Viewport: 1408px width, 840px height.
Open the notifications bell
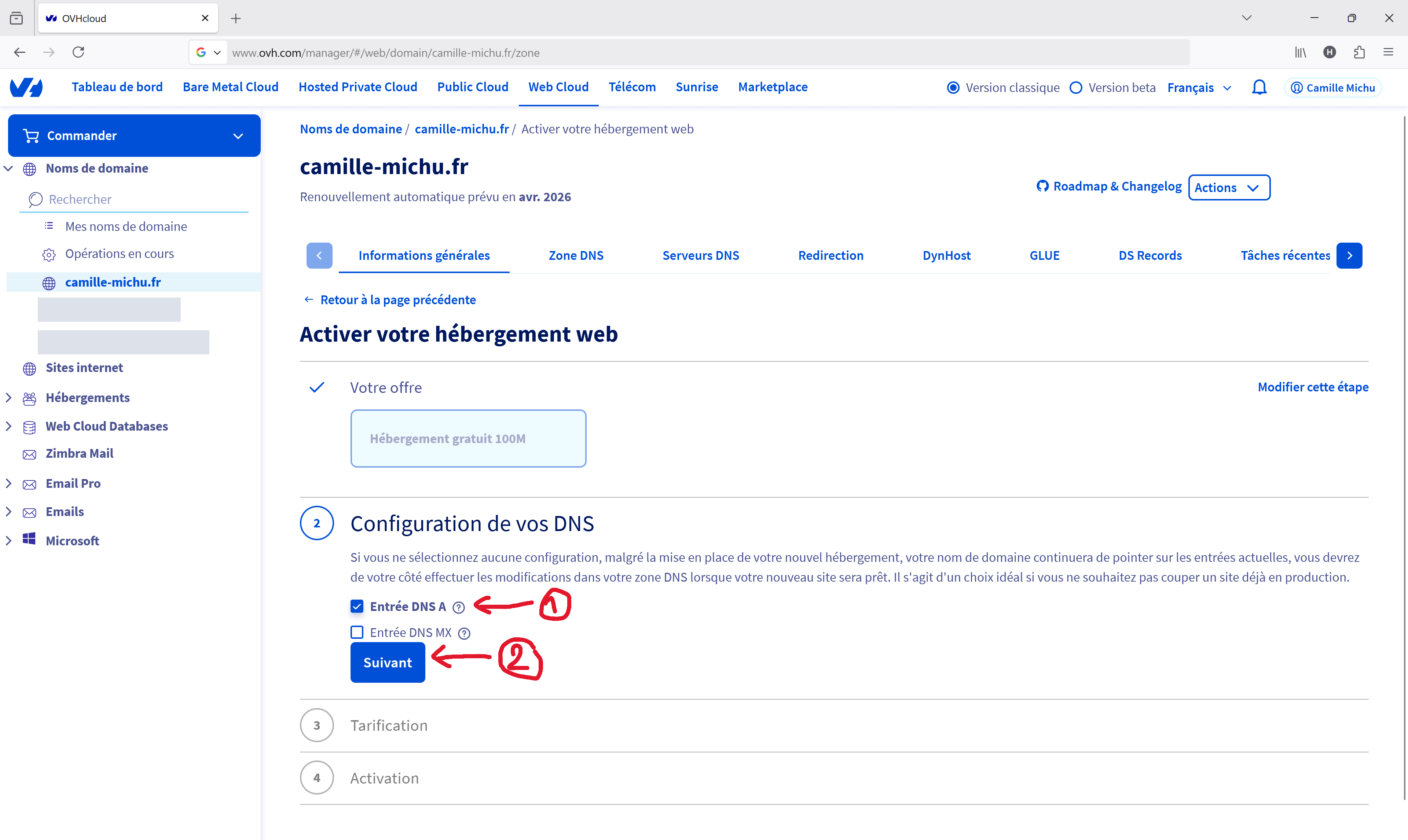coord(1258,87)
